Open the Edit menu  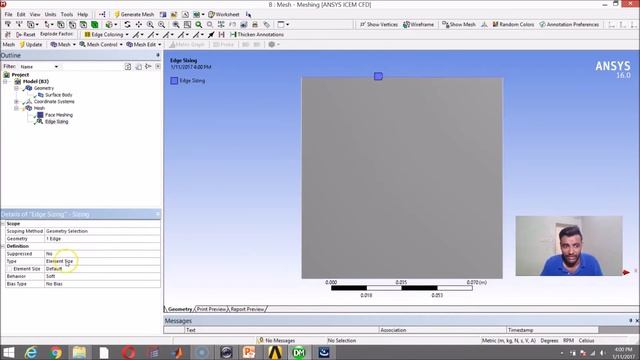[21, 14]
